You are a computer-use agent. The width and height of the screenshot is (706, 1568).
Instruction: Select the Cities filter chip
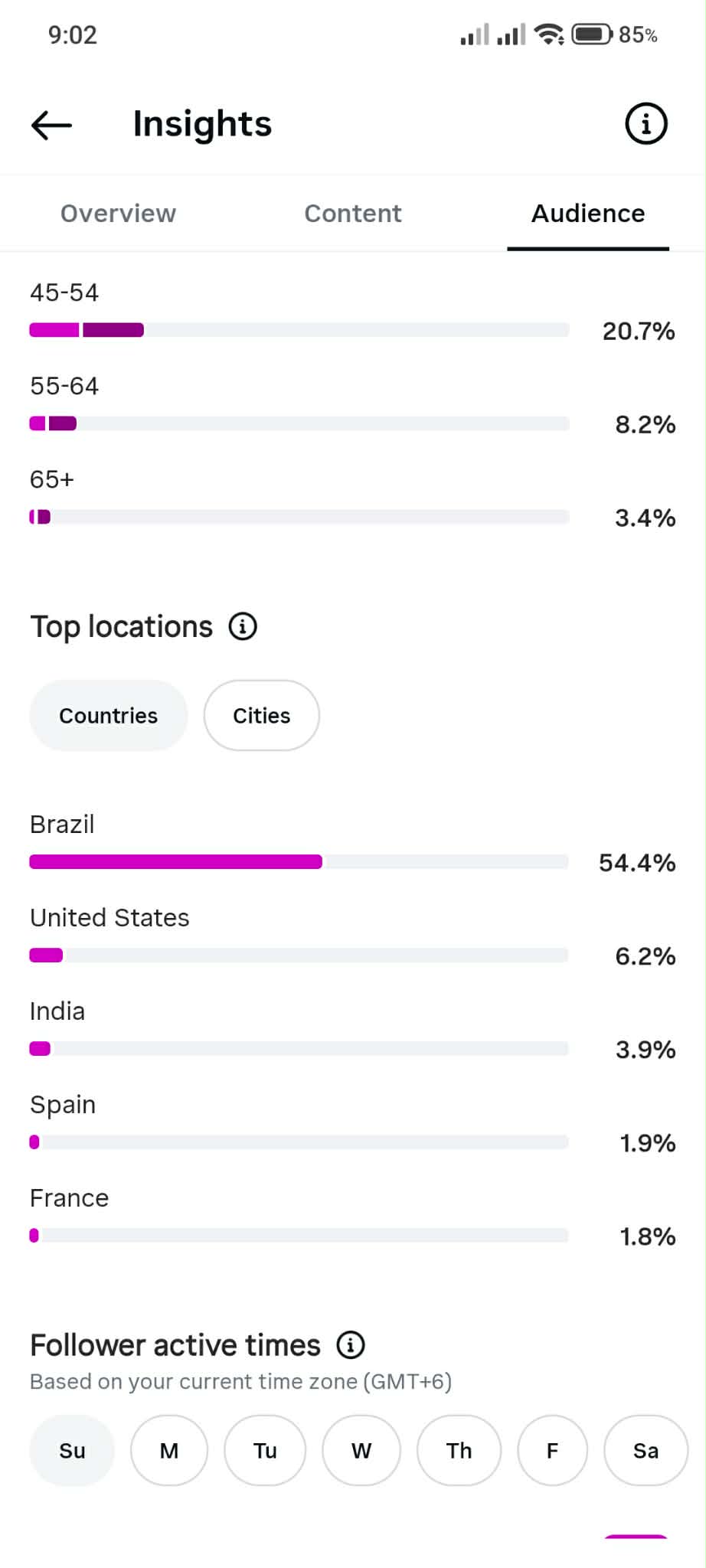(262, 715)
